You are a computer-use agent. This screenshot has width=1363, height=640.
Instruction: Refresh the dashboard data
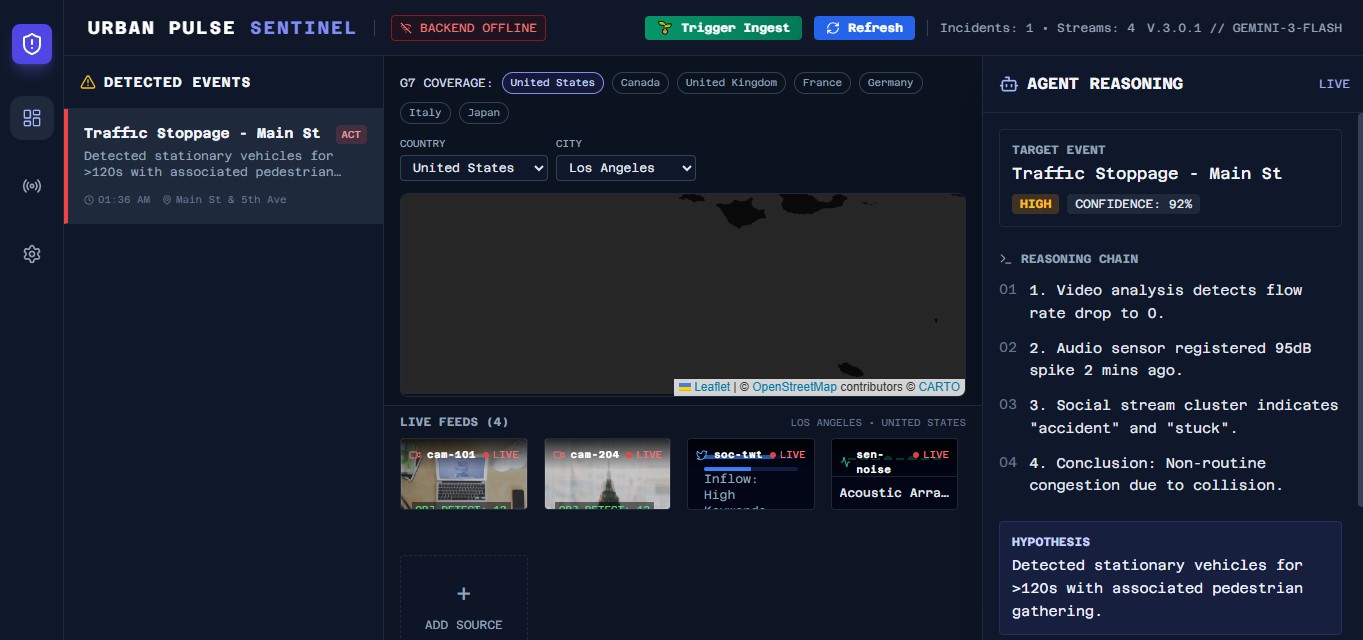(x=864, y=28)
